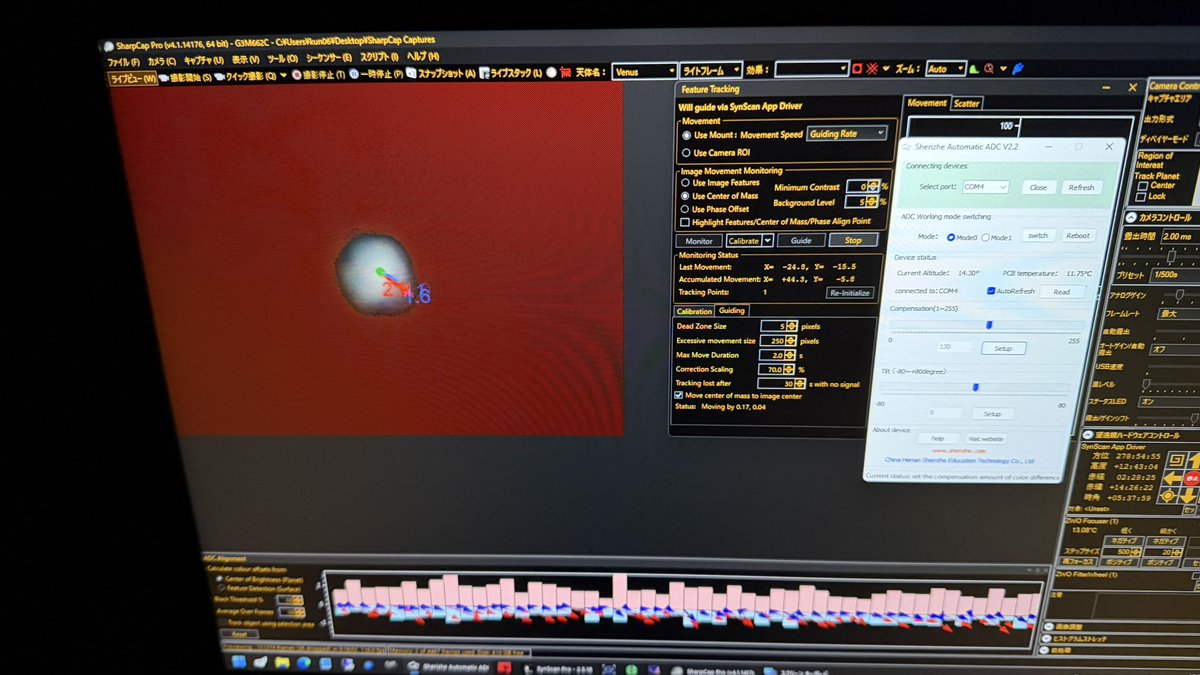Viewport: 1200px width, 675px height.
Task: Open the dropdown arrow next to Calibrate
Action: (x=767, y=241)
